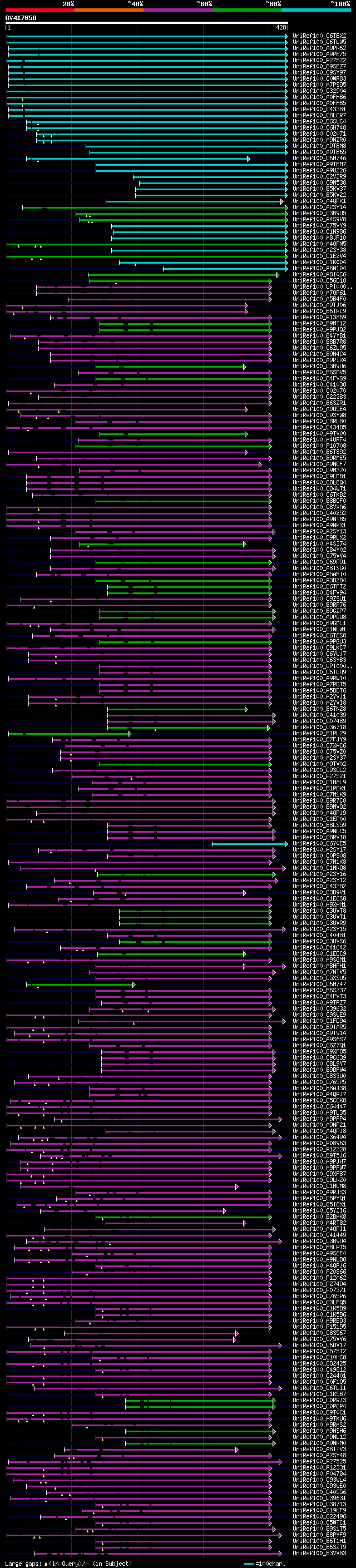Screen dimensions: 356x1568
Task: Click the UniRef100_A9NQF7 entry
Action: tap(319, 464)
